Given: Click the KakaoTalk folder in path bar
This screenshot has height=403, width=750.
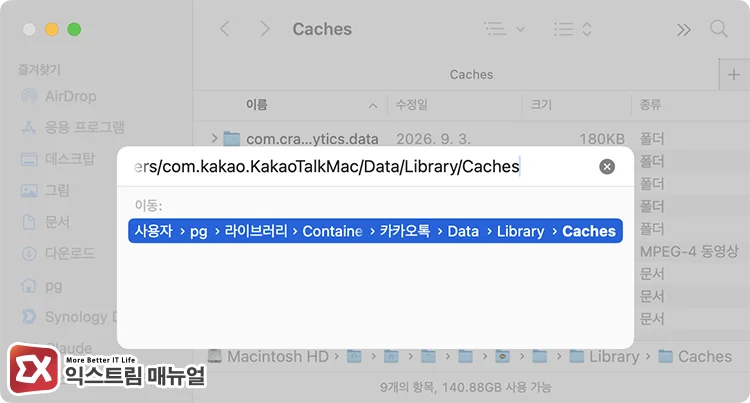Looking at the screenshot, I should [502, 357].
